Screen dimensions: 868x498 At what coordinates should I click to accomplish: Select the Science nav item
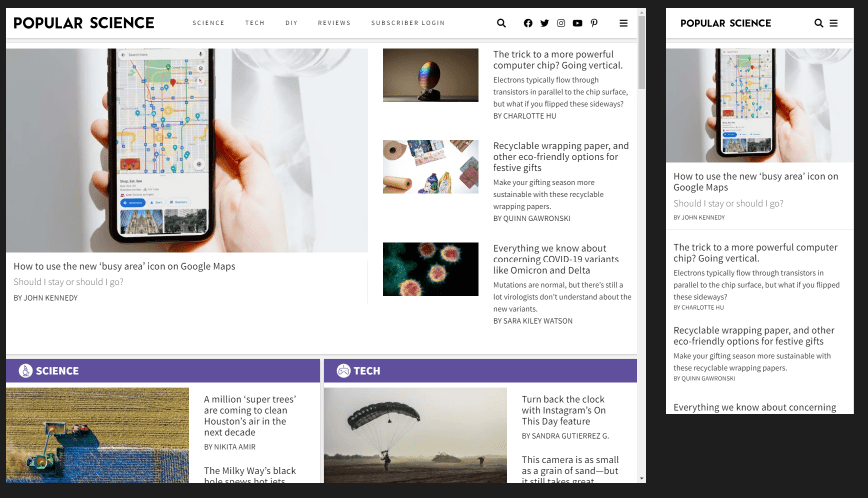208,23
